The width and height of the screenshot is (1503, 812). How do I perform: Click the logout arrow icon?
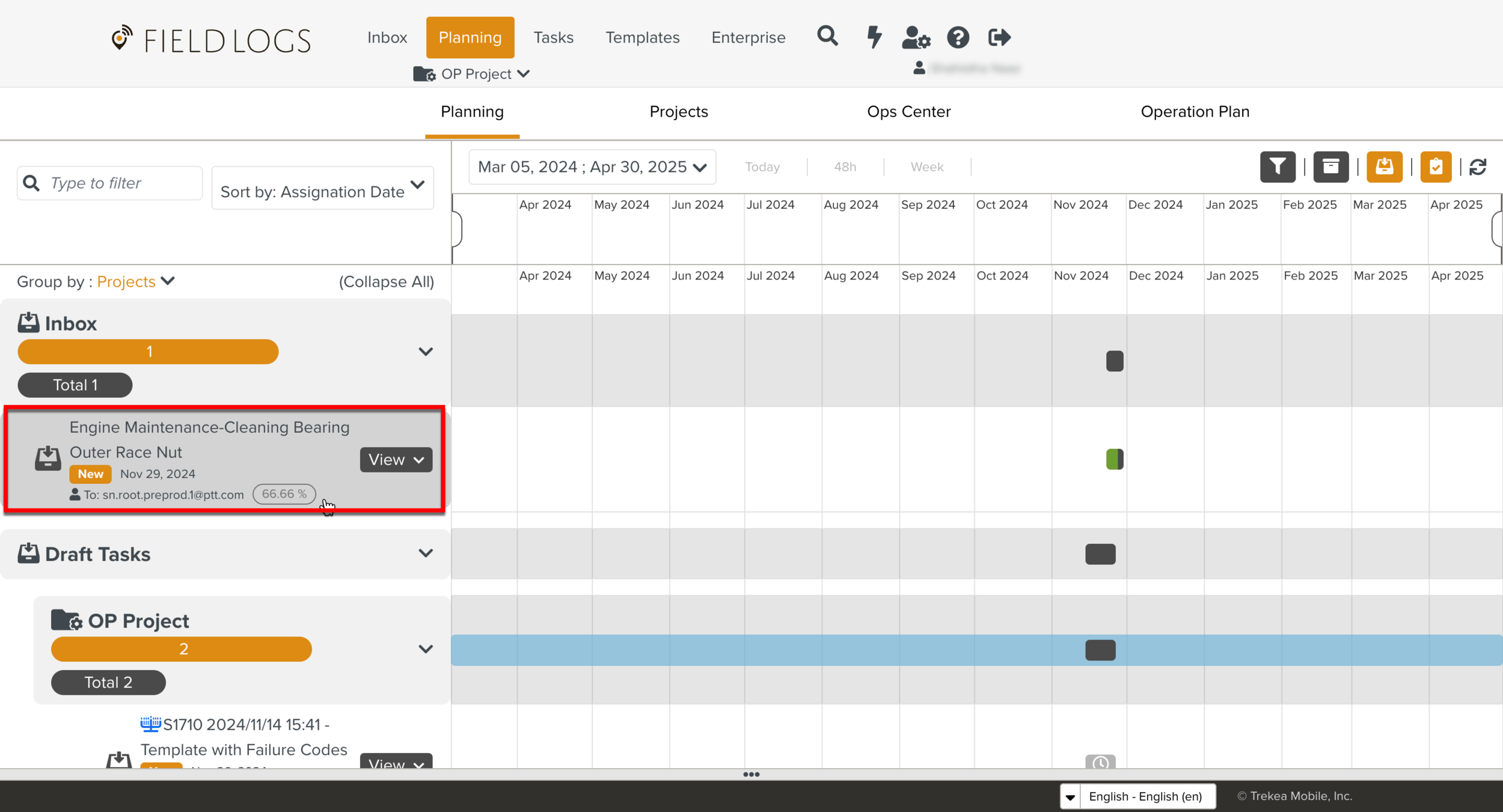(x=999, y=37)
